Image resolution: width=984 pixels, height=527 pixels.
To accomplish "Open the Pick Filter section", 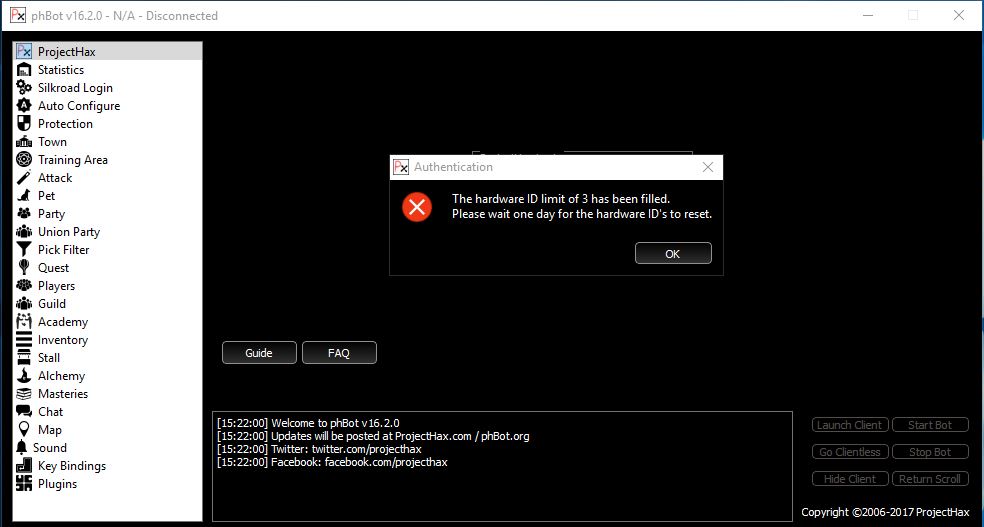I will point(63,250).
